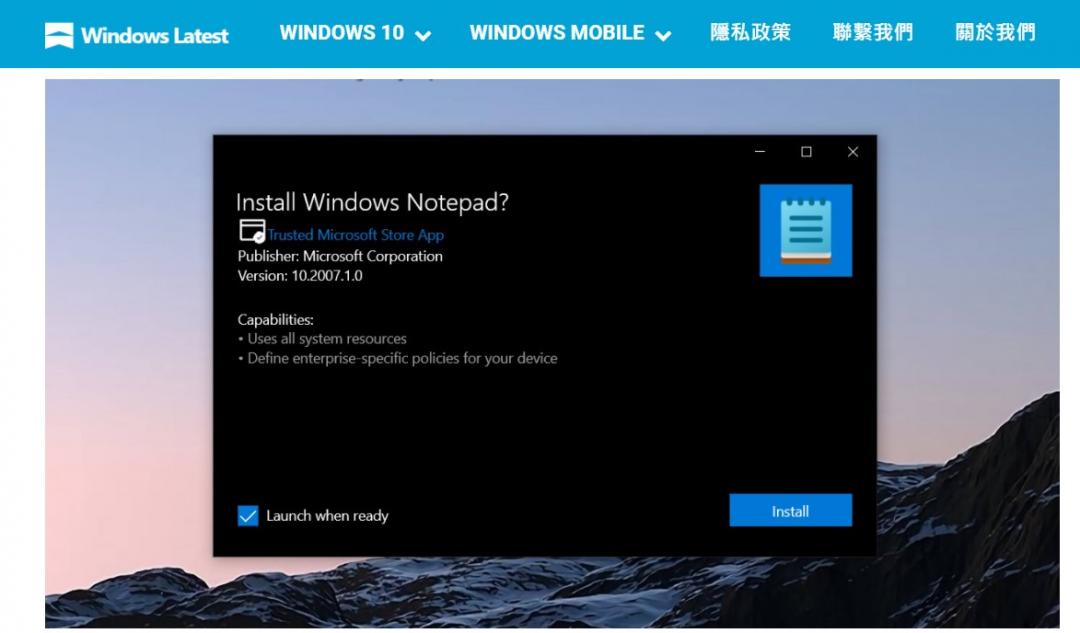
Task: Open the WINDOWS 10 menu label
Action: (341, 33)
